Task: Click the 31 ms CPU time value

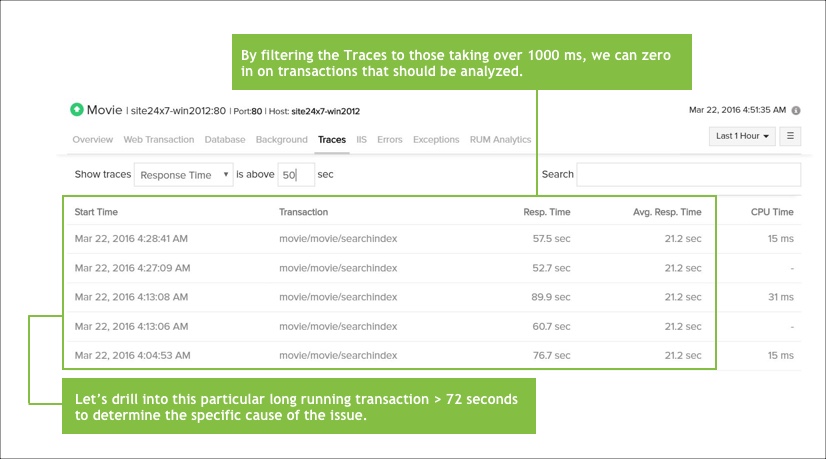Action: [x=781, y=297]
